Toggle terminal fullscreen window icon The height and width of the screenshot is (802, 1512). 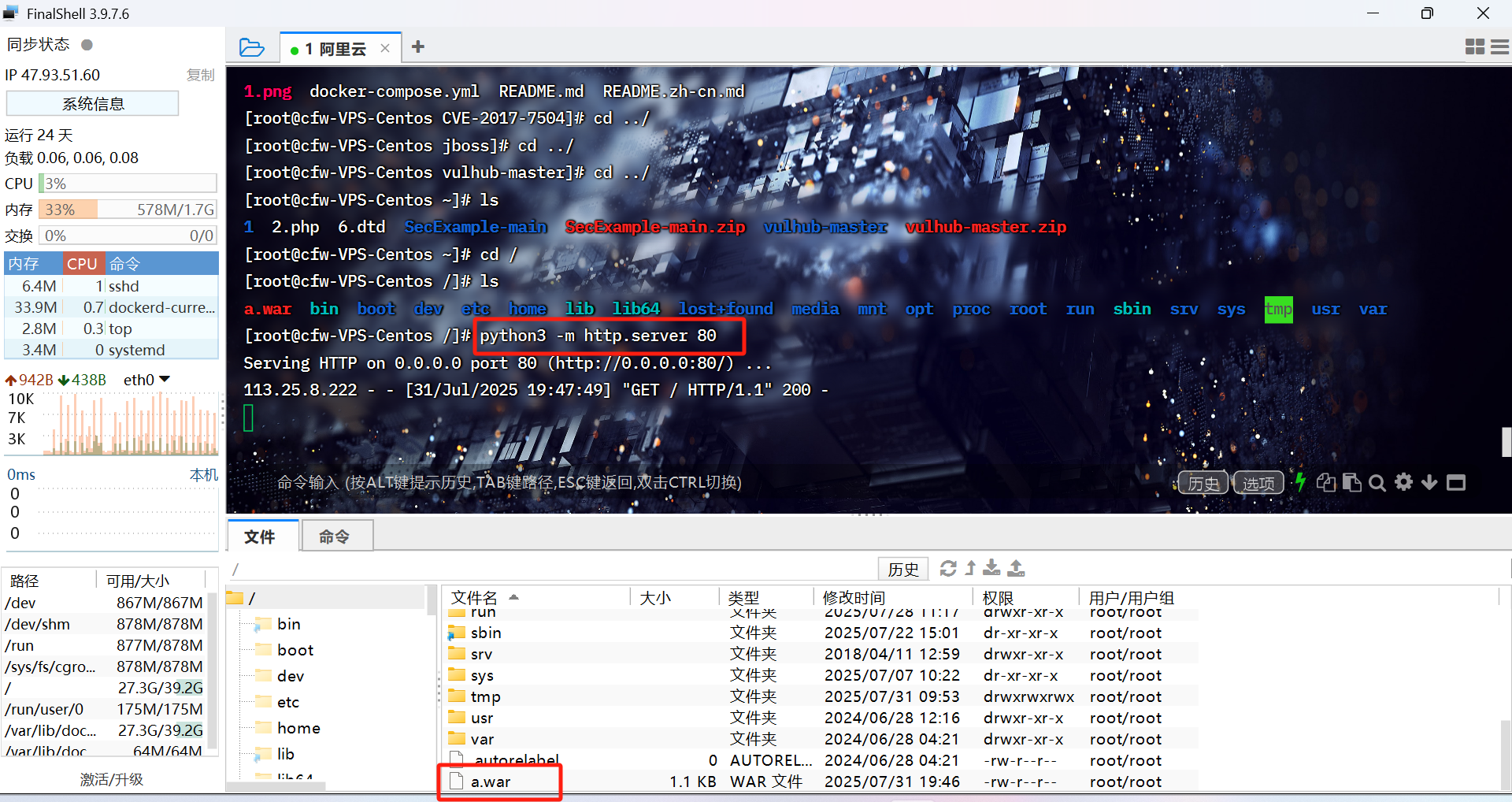(1456, 482)
